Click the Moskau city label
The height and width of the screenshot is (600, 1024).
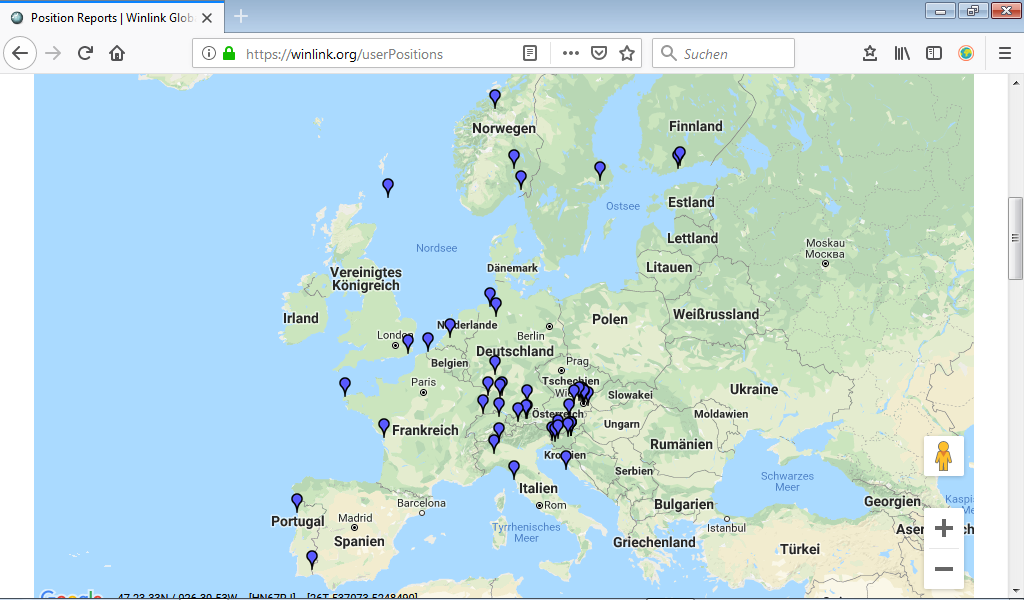tap(825, 249)
